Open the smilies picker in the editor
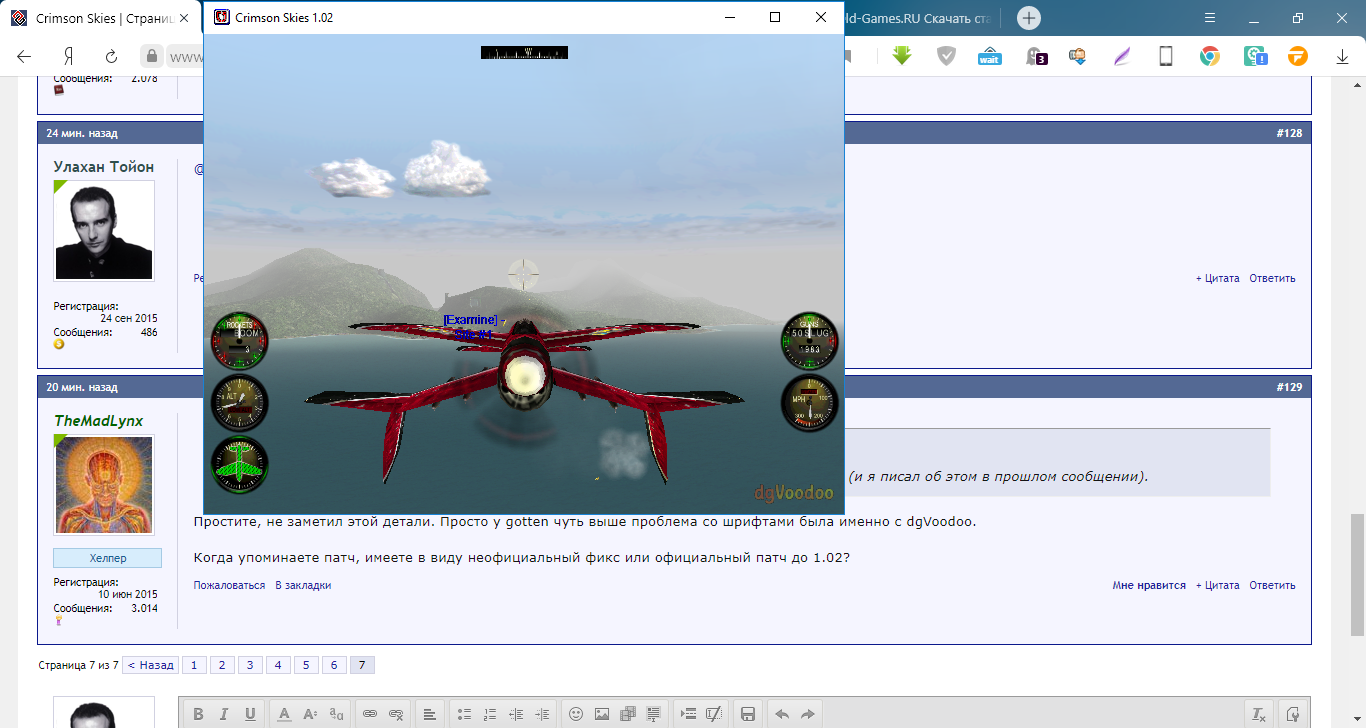 (576, 714)
